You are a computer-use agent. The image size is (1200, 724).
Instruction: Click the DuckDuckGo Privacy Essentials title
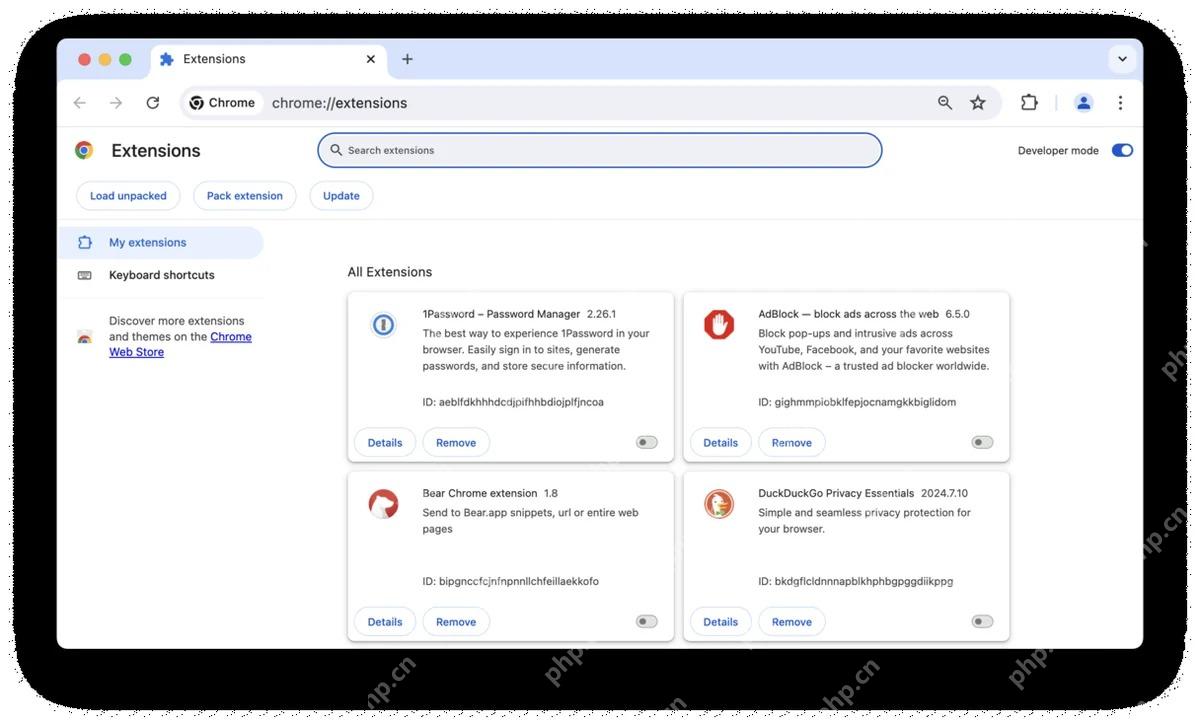pyautogui.click(x=836, y=493)
